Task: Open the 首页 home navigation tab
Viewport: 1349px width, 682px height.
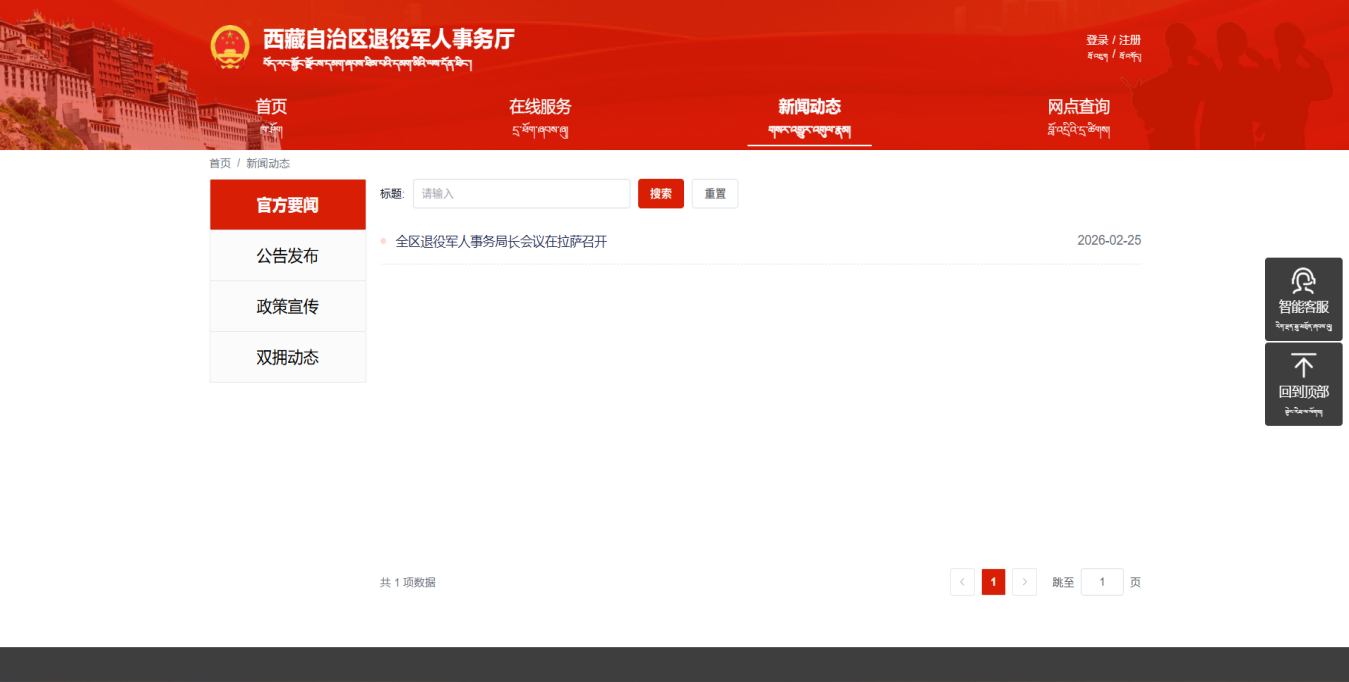Action: point(271,114)
